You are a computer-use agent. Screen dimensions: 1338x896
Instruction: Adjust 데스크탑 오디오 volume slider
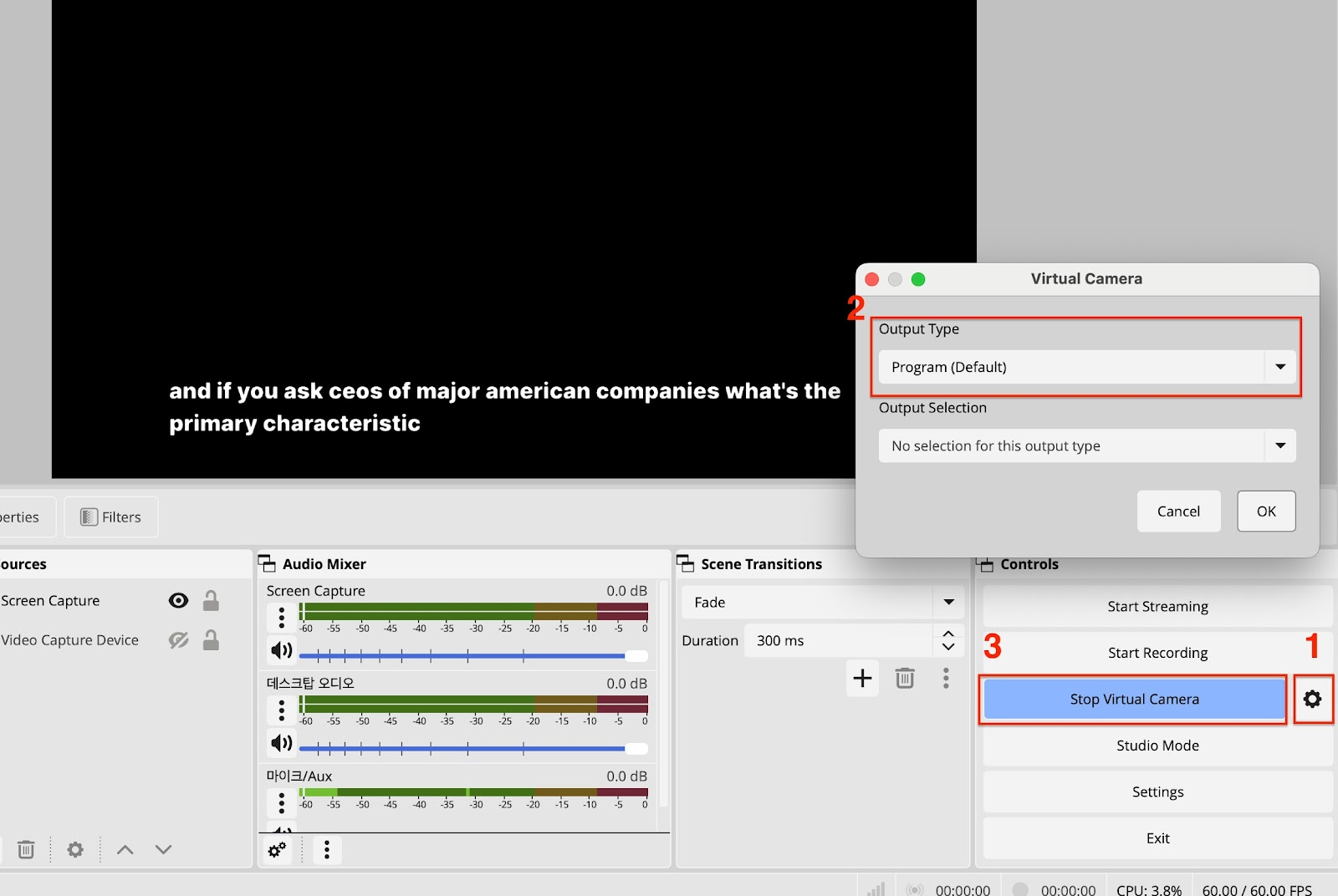point(473,749)
